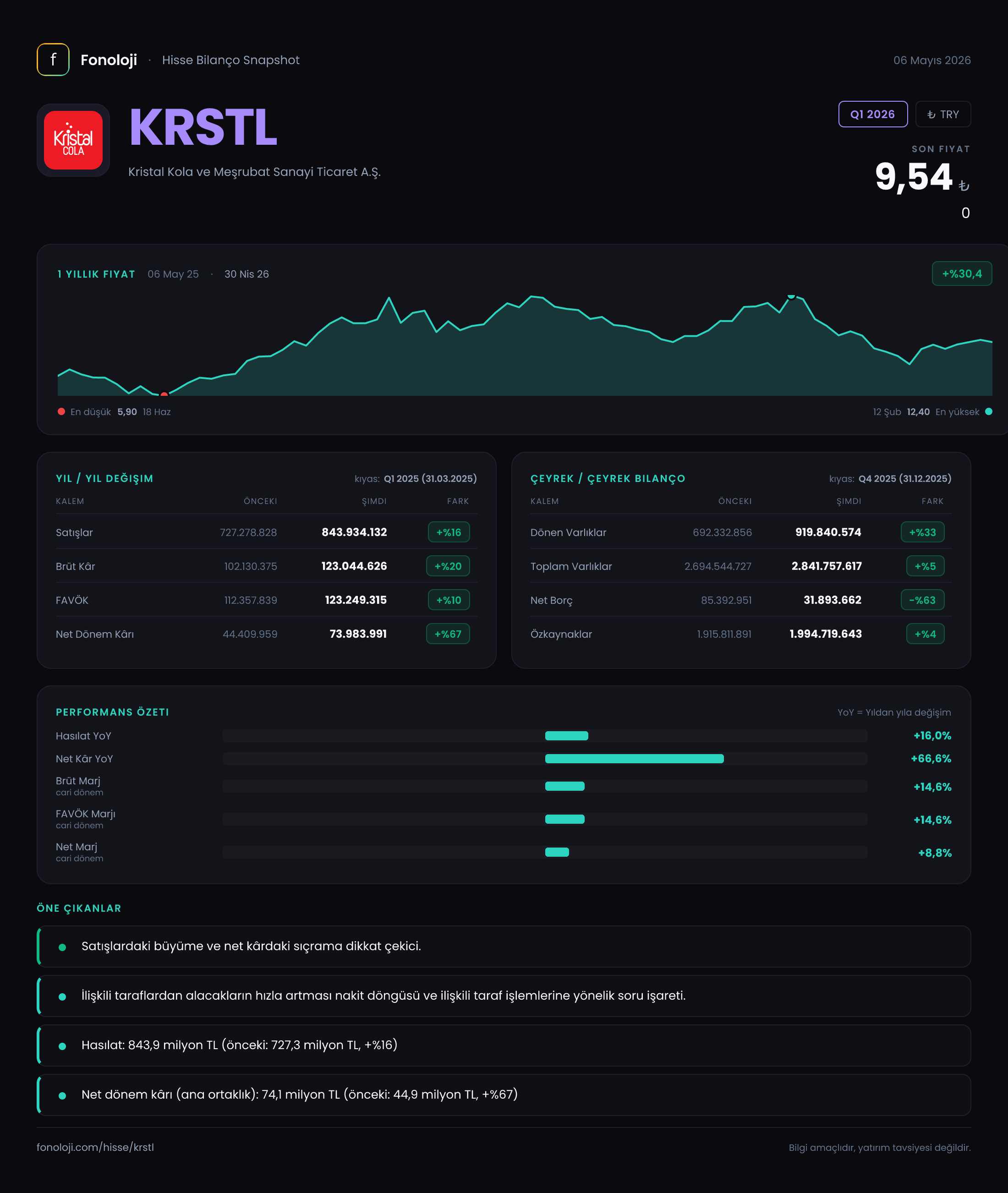This screenshot has height=1193, width=1008.
Task: Click the Hasılat YoY progress bar
Action: coord(545,735)
